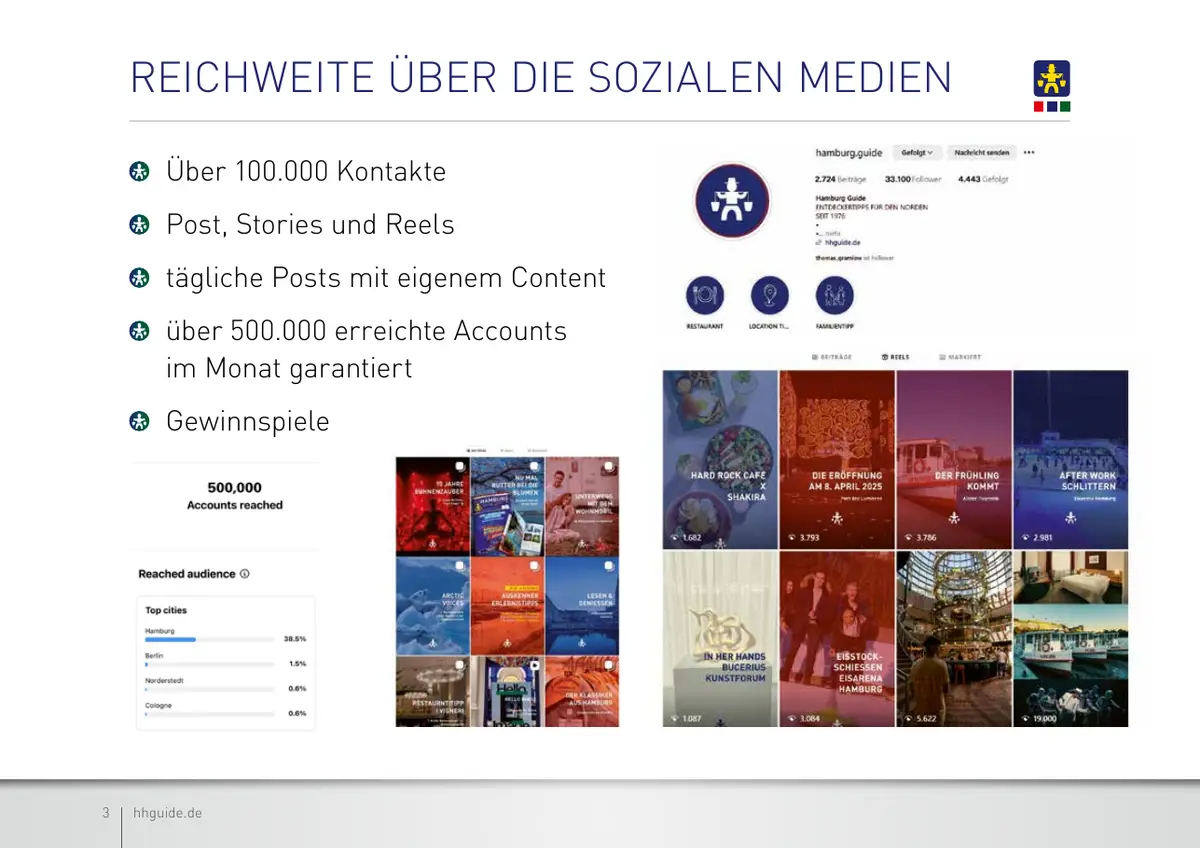Click the hamburg.guide username
Screen dimensions: 1200x848
pos(849,153)
